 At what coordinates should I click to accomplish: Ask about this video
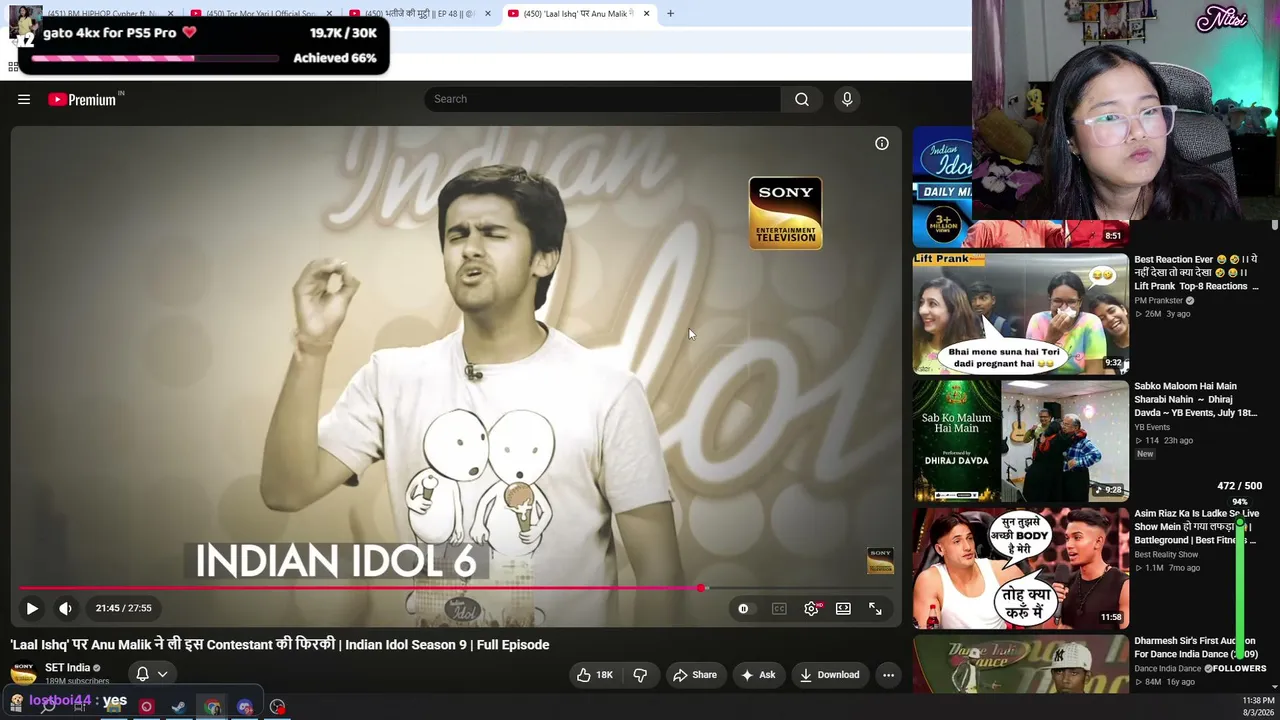[757, 675]
